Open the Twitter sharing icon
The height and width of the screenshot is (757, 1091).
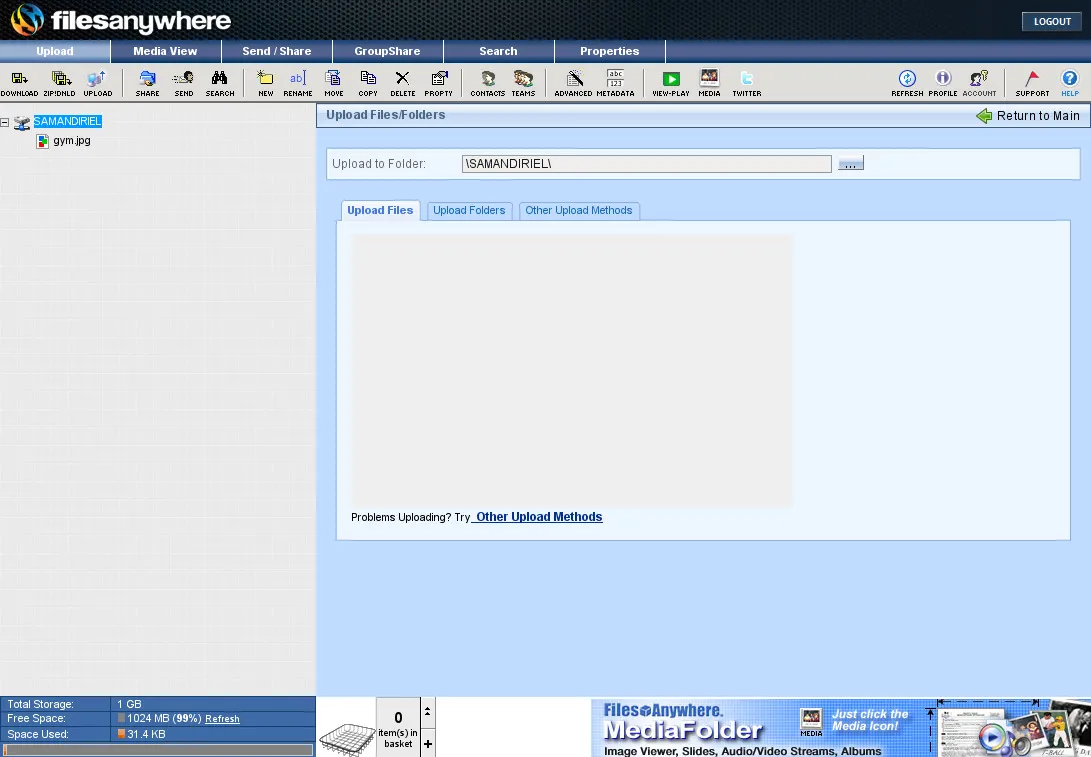pyautogui.click(x=746, y=82)
